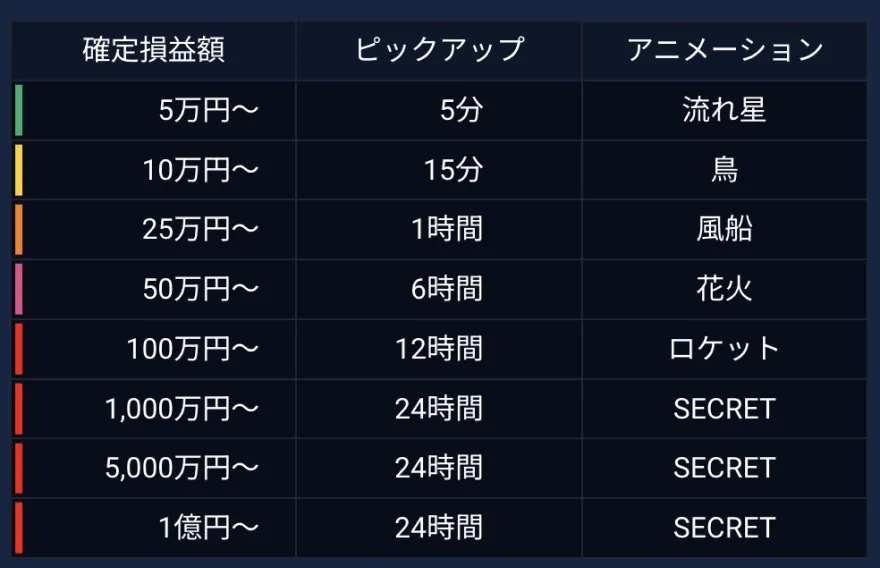The image size is (880, 568).
Task: Click the 5,000万円〜 amount cell
Action: coord(181,468)
